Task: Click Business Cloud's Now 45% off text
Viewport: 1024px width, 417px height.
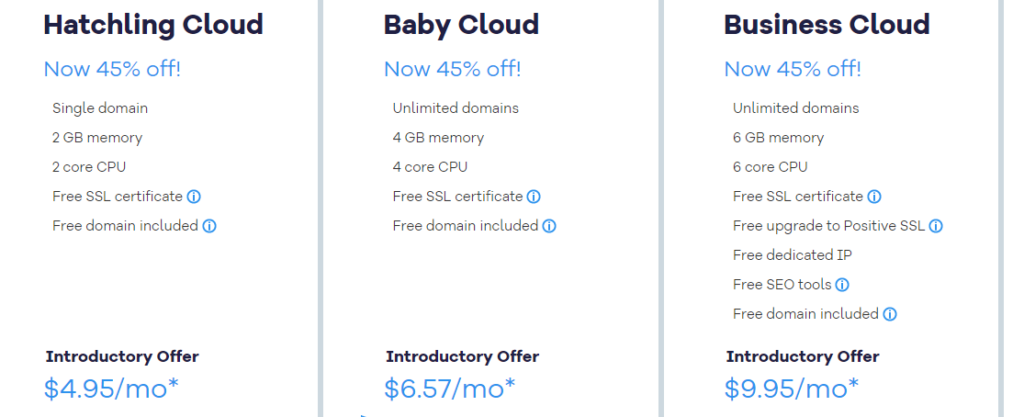Action: click(x=793, y=69)
